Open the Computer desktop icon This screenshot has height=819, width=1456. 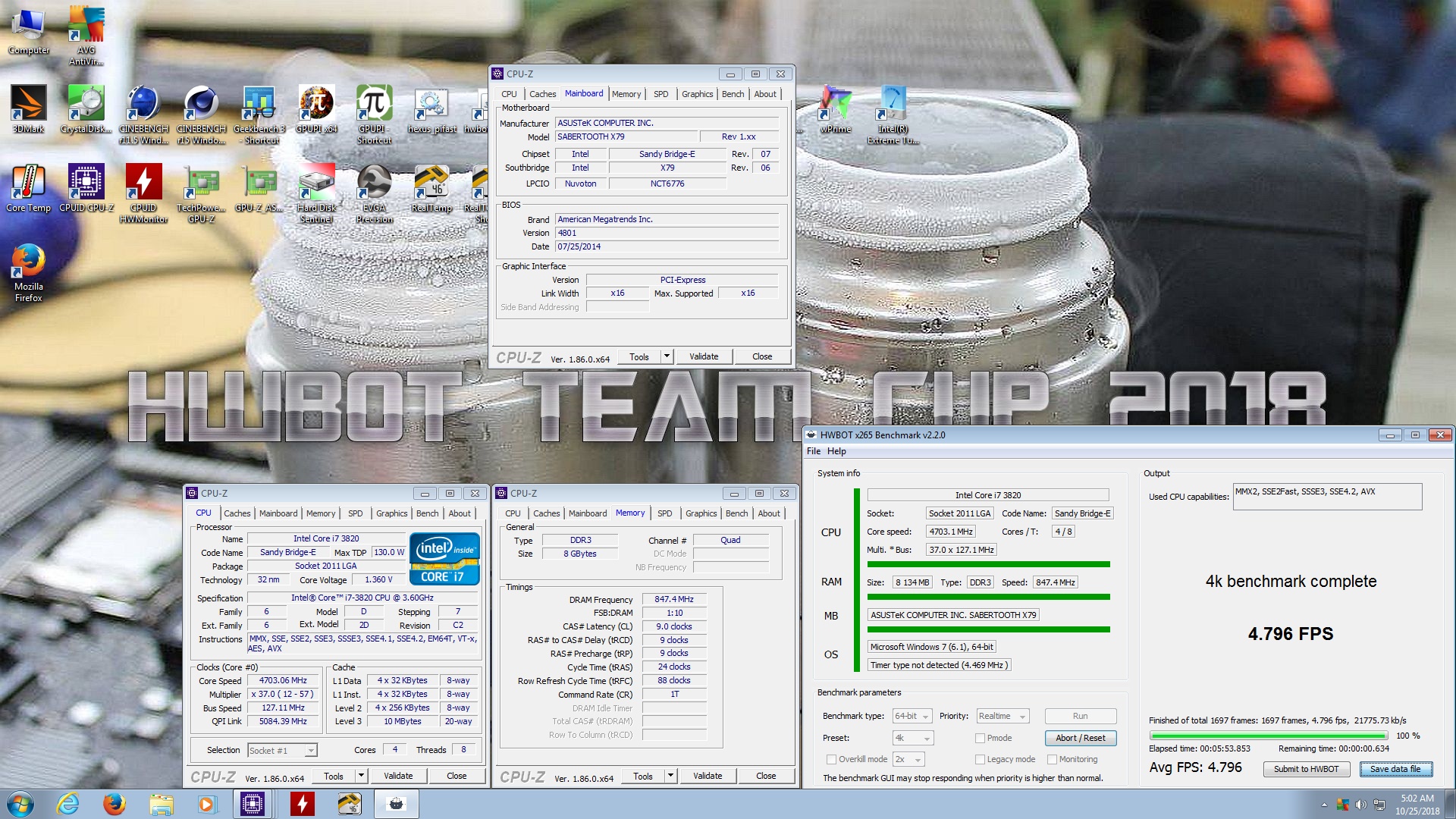tap(28, 30)
